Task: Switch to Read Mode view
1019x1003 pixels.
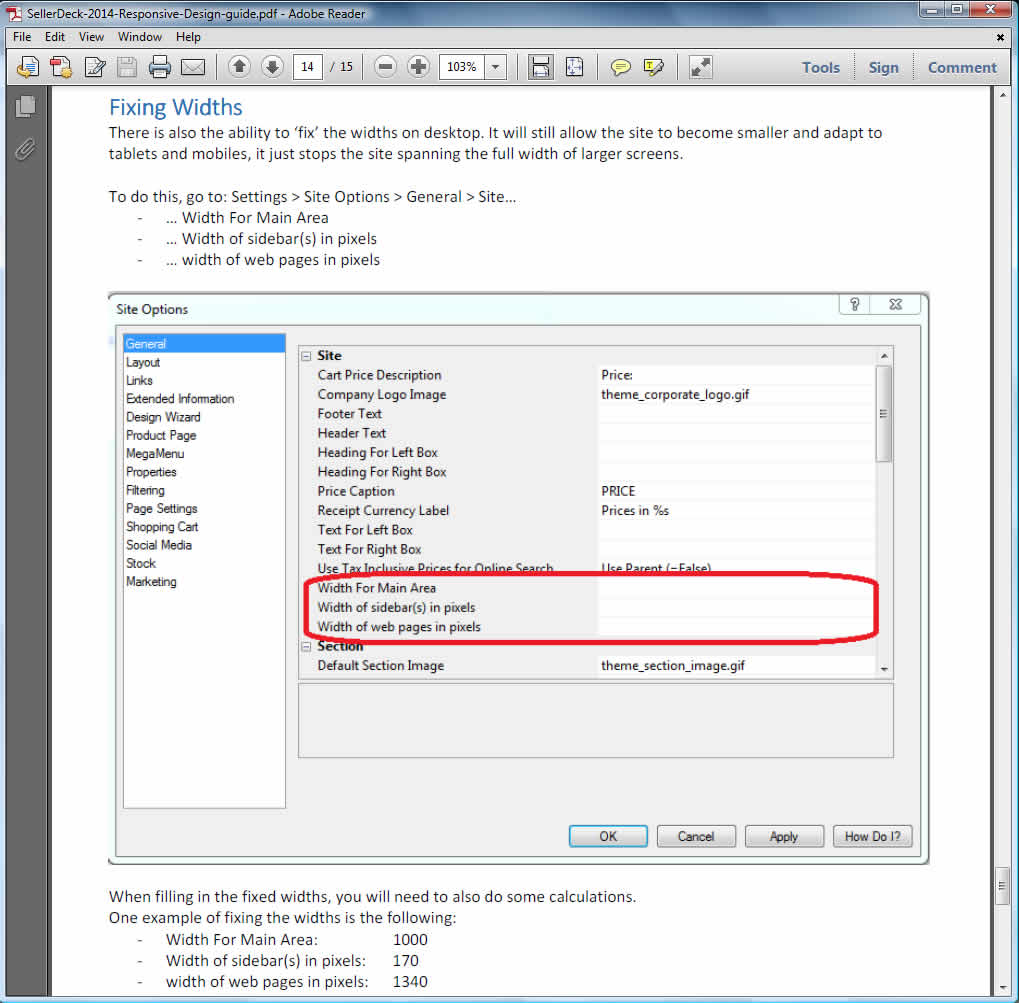Action: pos(701,67)
